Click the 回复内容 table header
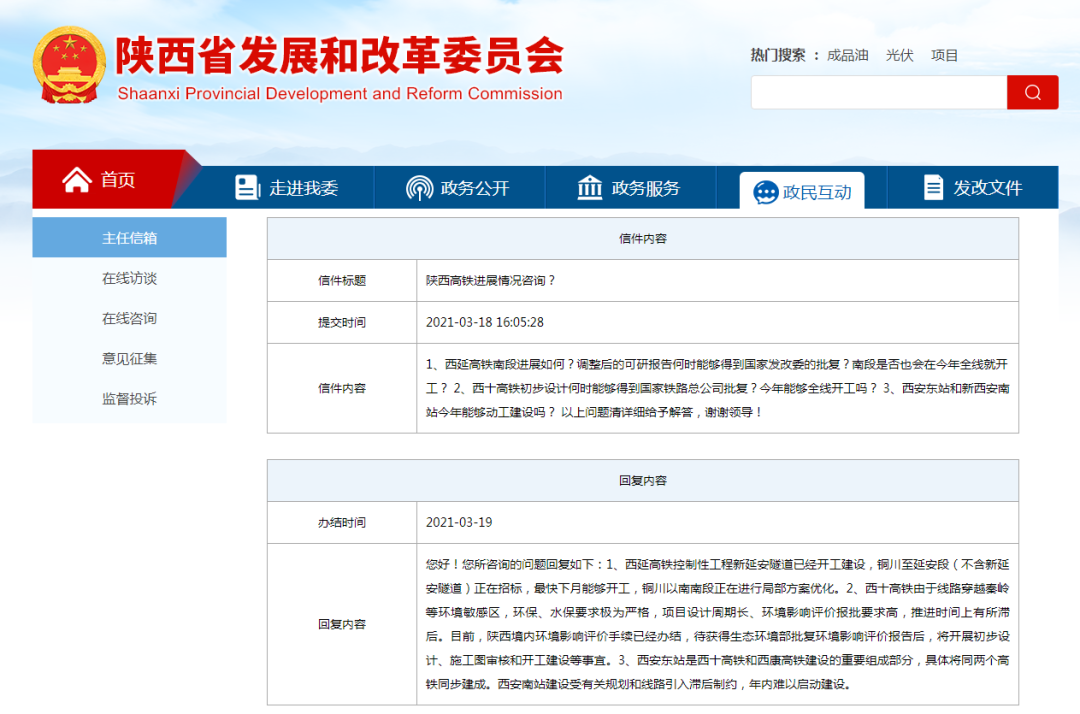1080x714 pixels. click(x=643, y=481)
